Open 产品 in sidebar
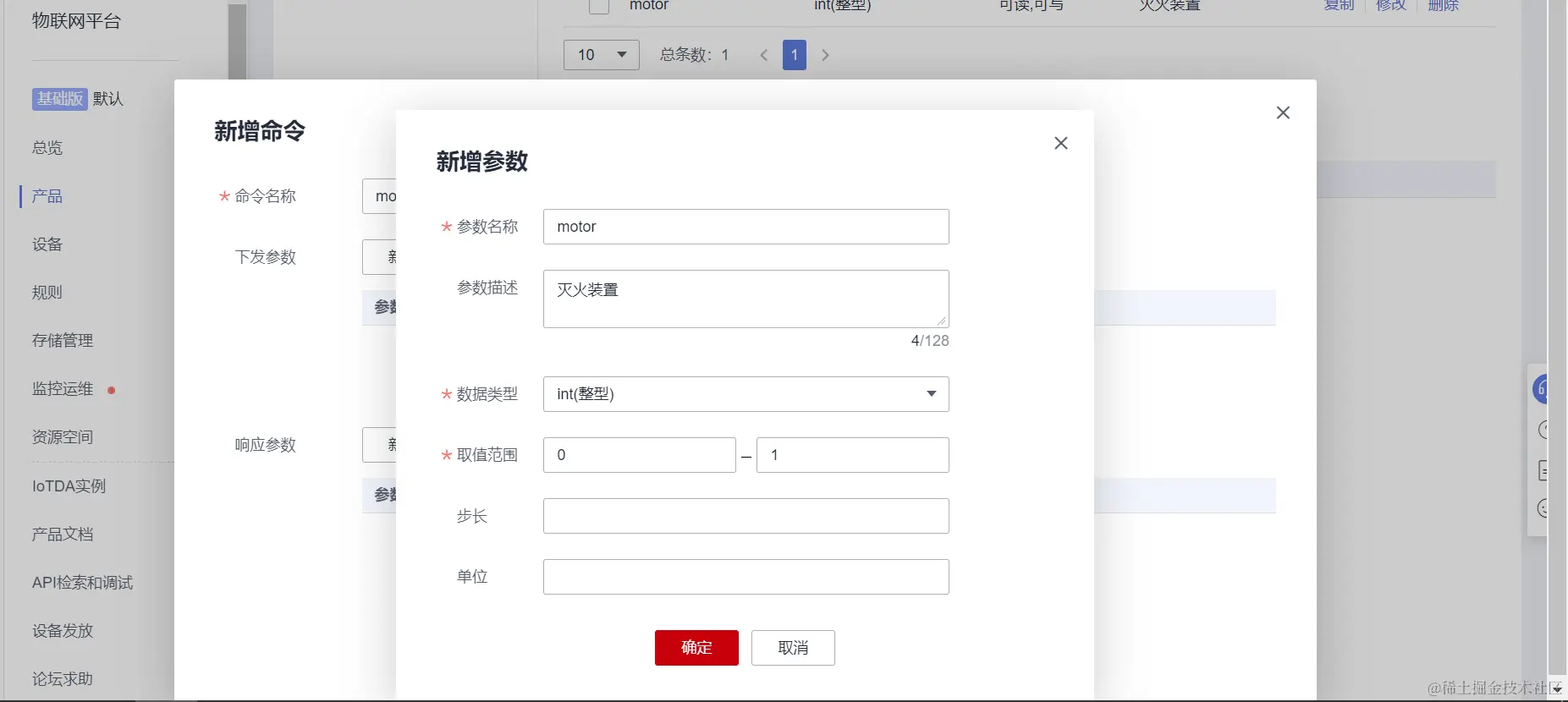1568x702 pixels. [x=47, y=196]
